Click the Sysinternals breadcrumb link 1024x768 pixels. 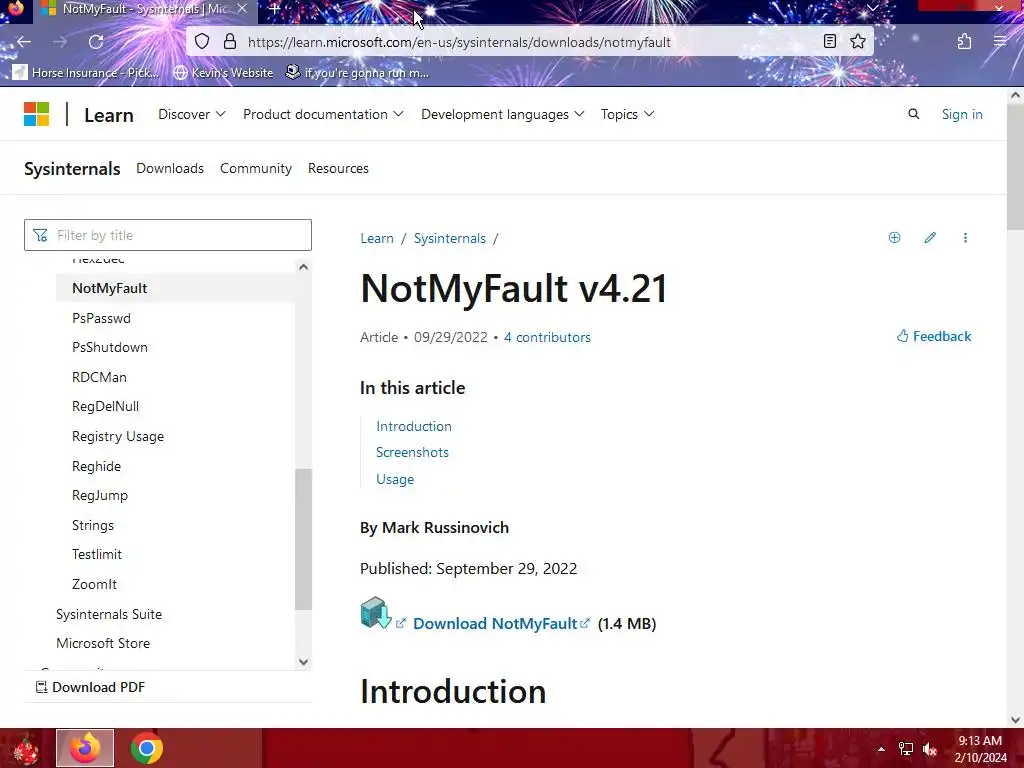pos(449,238)
